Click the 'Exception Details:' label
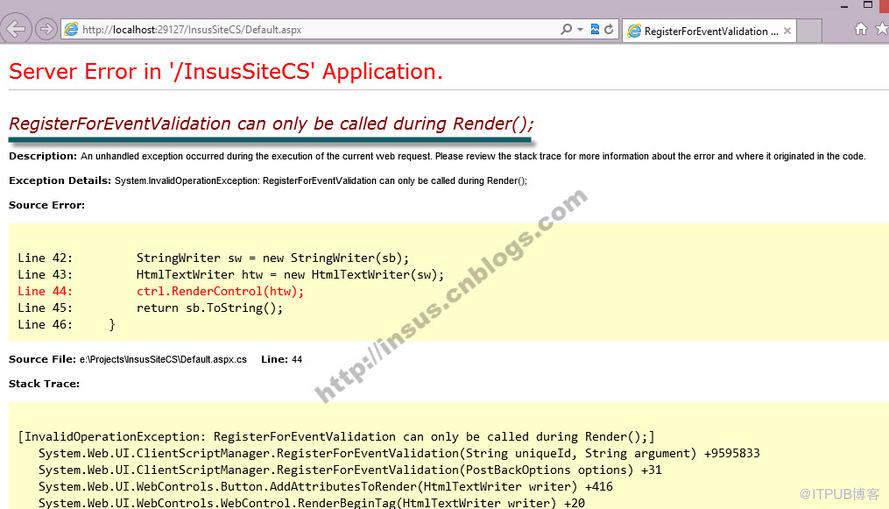889x509 pixels. click(60, 180)
